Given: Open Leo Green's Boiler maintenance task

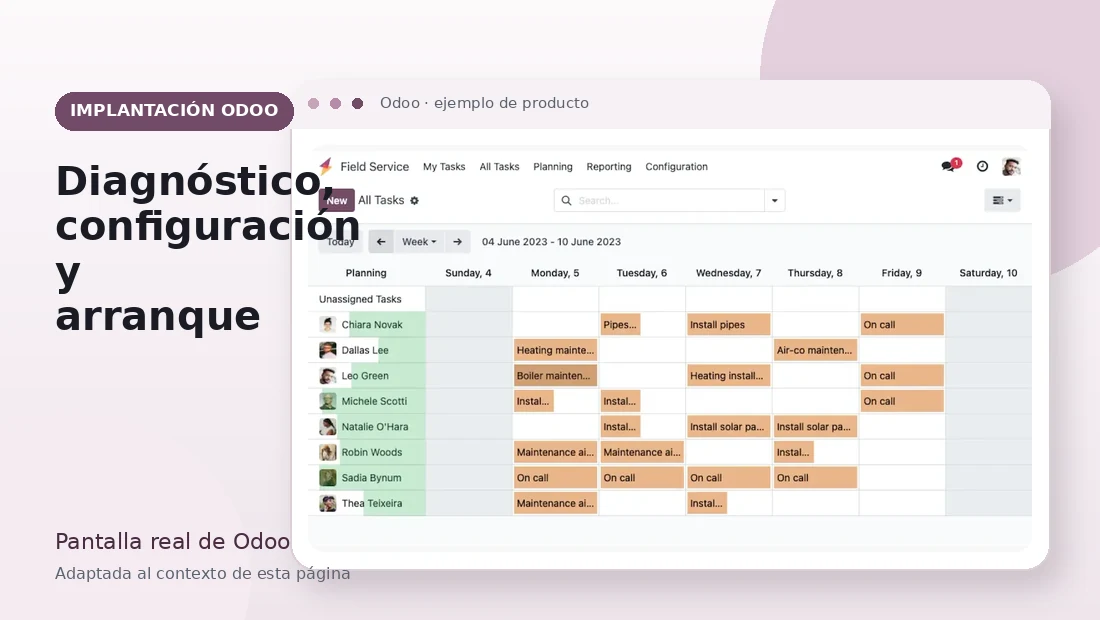Looking at the screenshot, I should [555, 376].
